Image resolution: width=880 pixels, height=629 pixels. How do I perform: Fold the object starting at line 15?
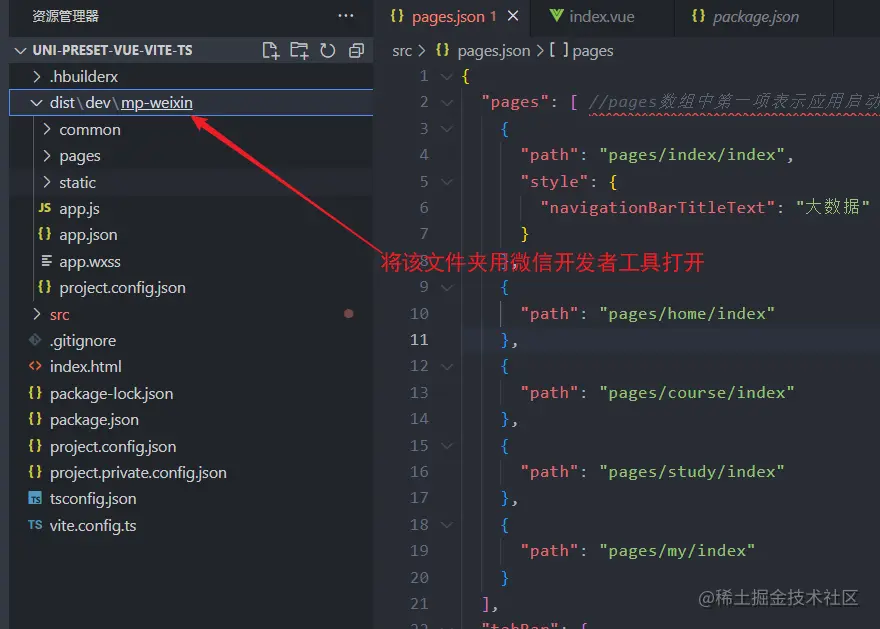click(447, 446)
